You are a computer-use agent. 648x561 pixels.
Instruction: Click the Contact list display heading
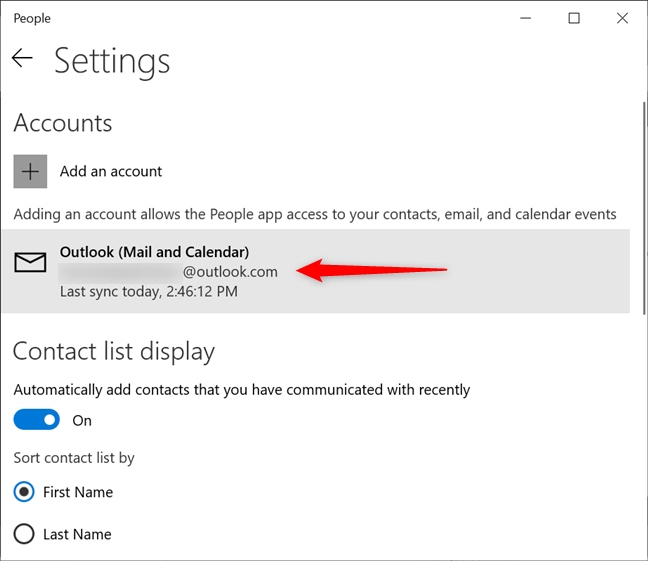[114, 352]
